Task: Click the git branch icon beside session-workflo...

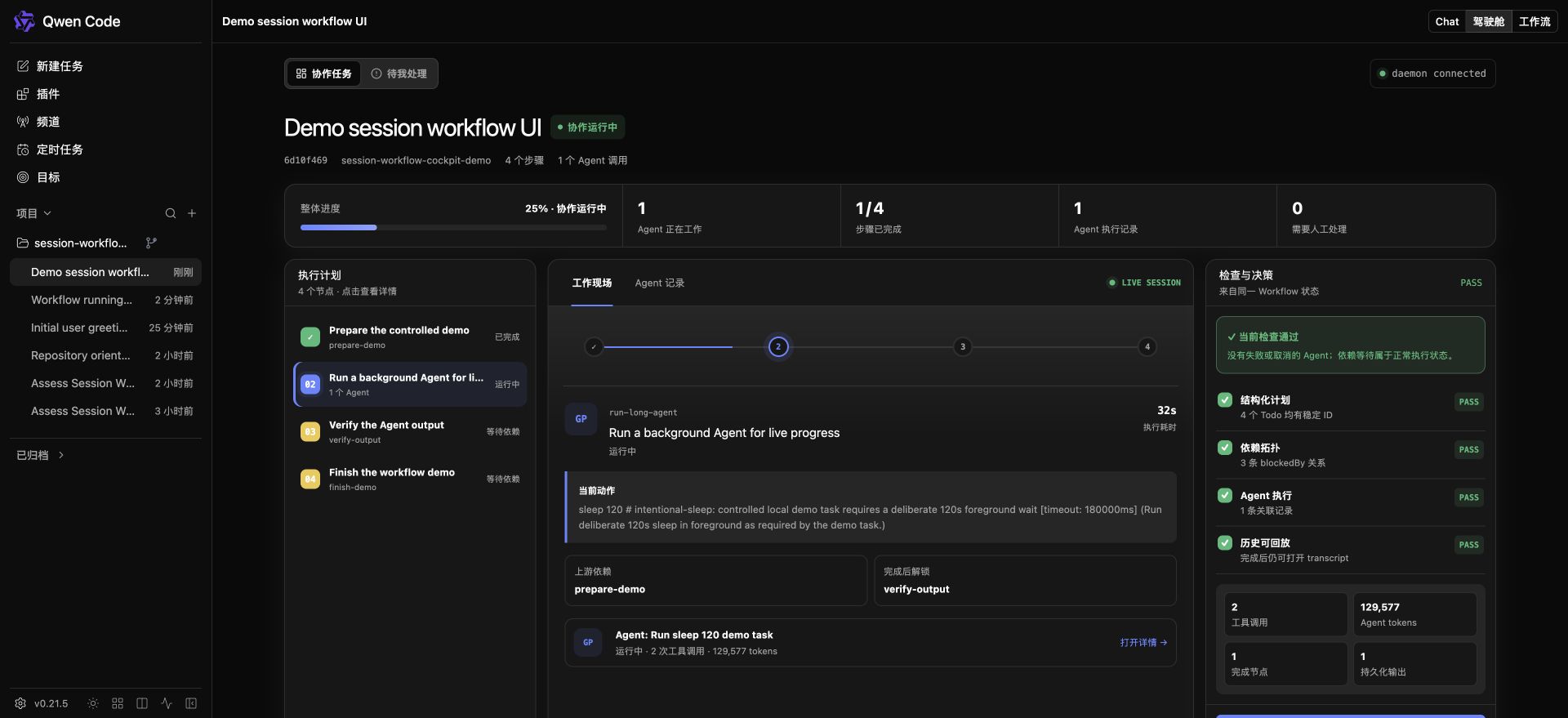Action: click(x=151, y=243)
